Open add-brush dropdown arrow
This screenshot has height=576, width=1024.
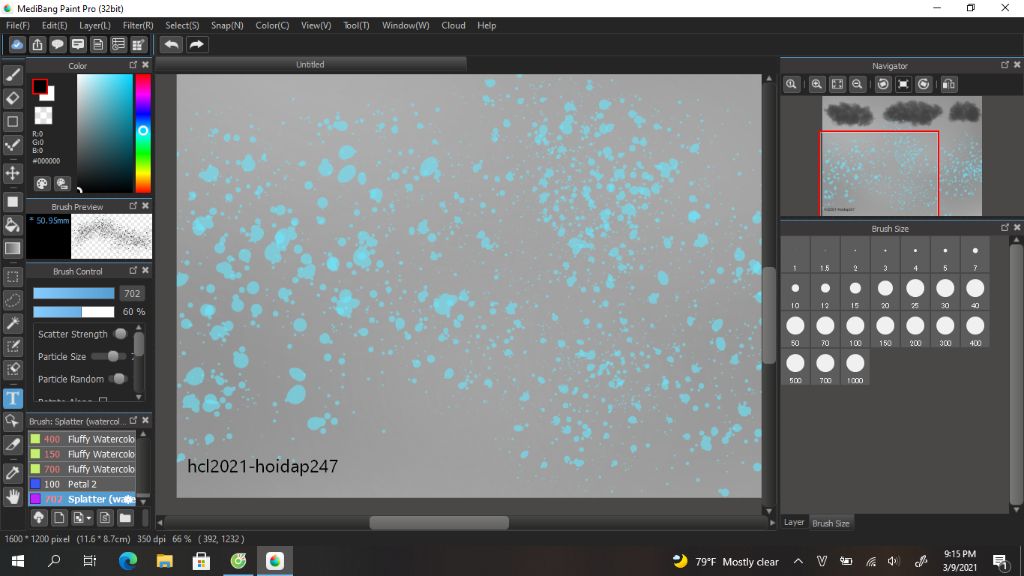coord(89,519)
